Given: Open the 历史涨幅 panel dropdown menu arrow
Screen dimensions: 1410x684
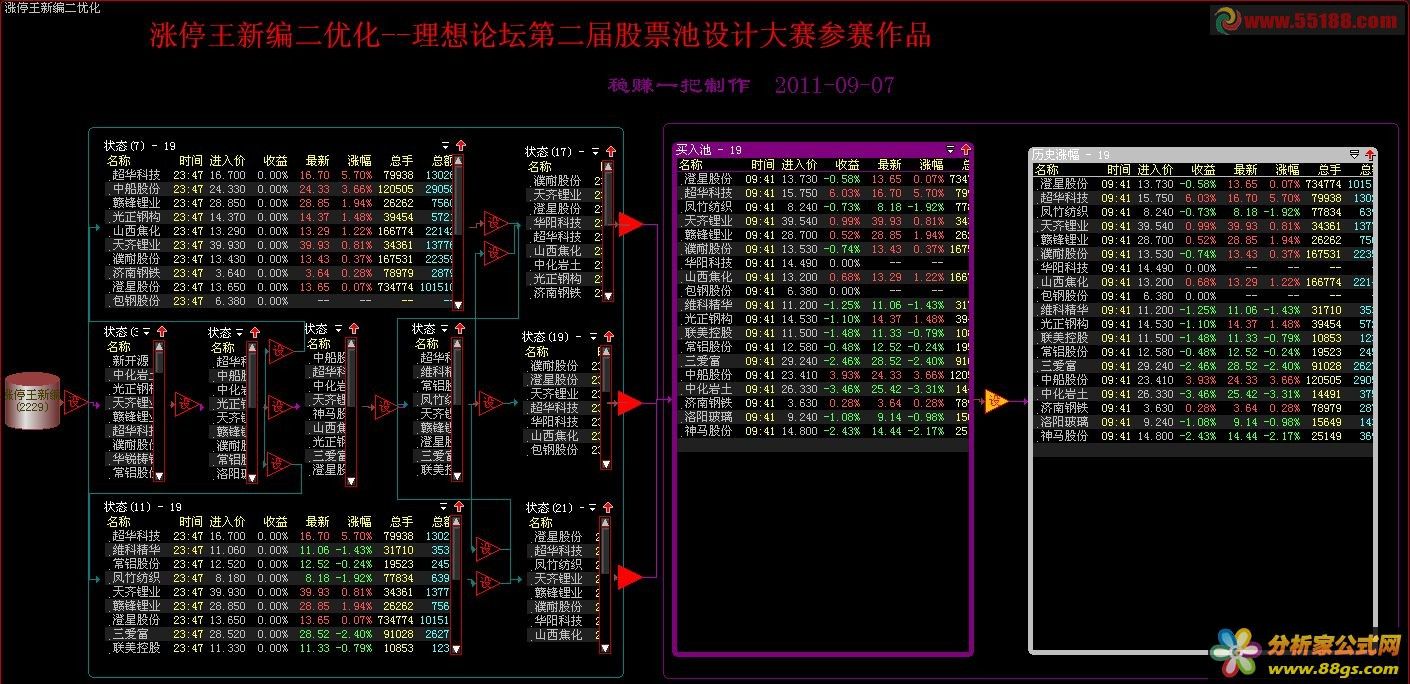Looking at the screenshot, I should pyautogui.click(x=1354, y=155).
